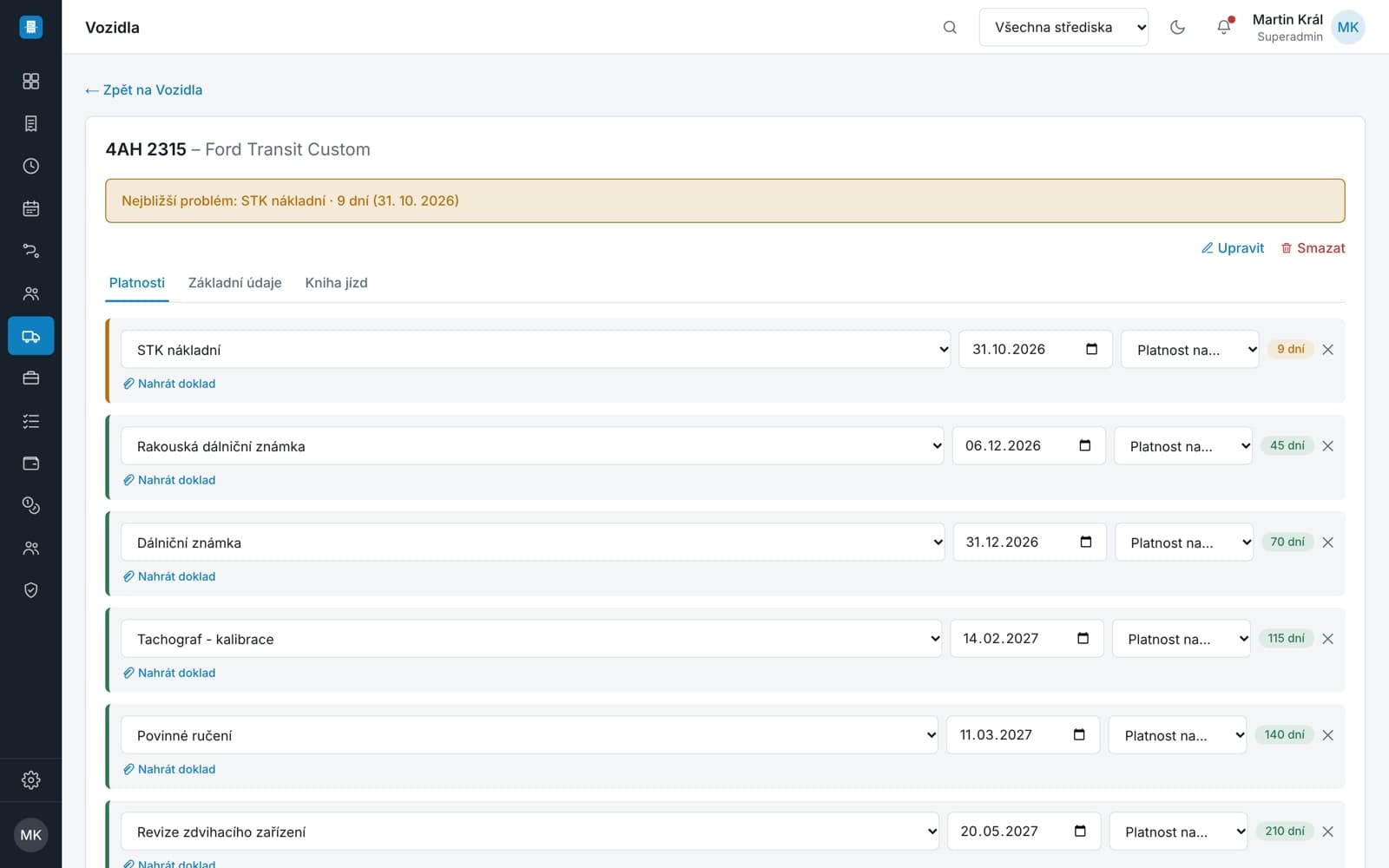Open notifications bell icon
Image resolution: width=1389 pixels, height=868 pixels.
[1224, 27]
